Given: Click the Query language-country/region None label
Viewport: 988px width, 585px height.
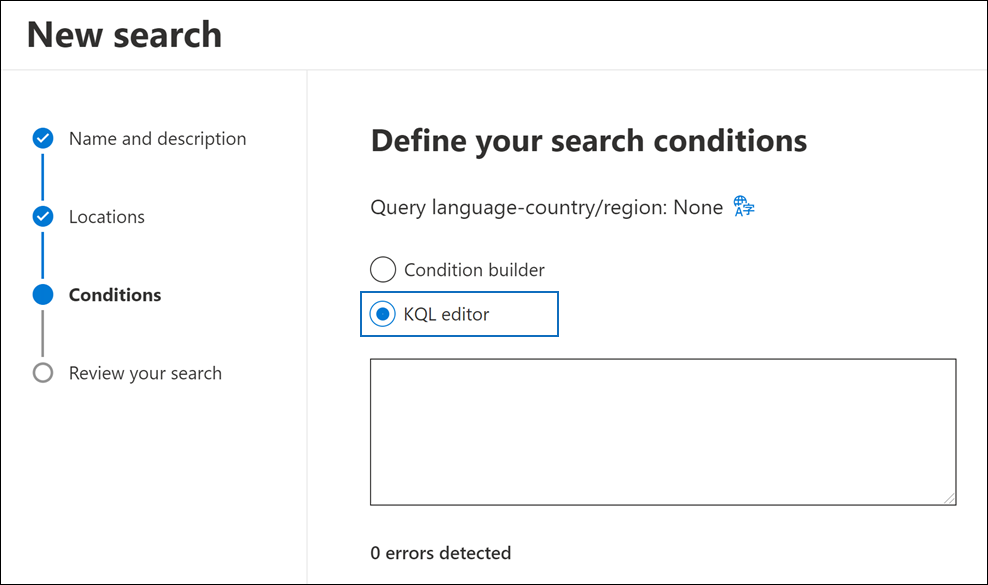Looking at the screenshot, I should (546, 206).
